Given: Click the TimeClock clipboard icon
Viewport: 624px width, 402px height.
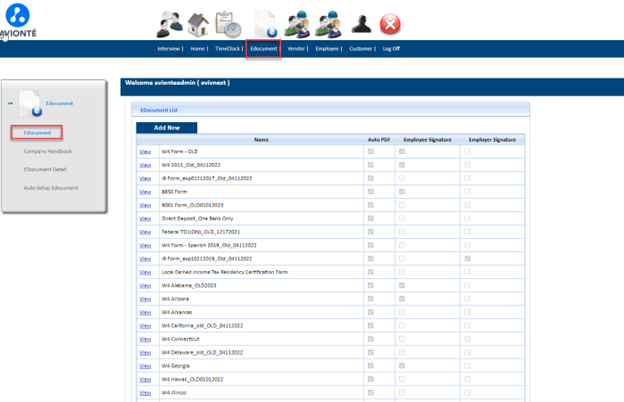Looking at the screenshot, I should (x=228, y=23).
